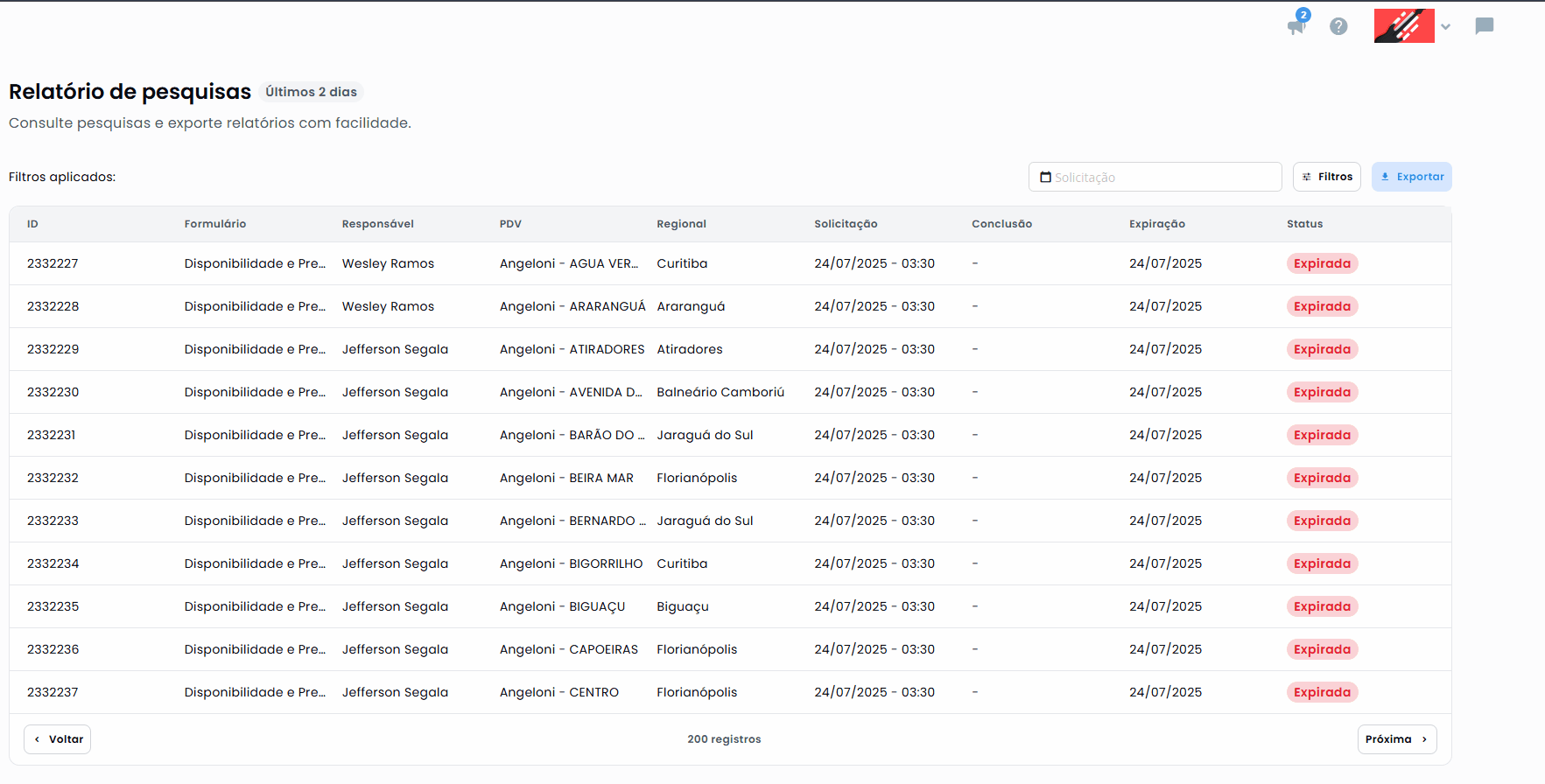Go to the next page with Próxima
Viewport: 1545px width, 784px height.
click(x=1396, y=739)
